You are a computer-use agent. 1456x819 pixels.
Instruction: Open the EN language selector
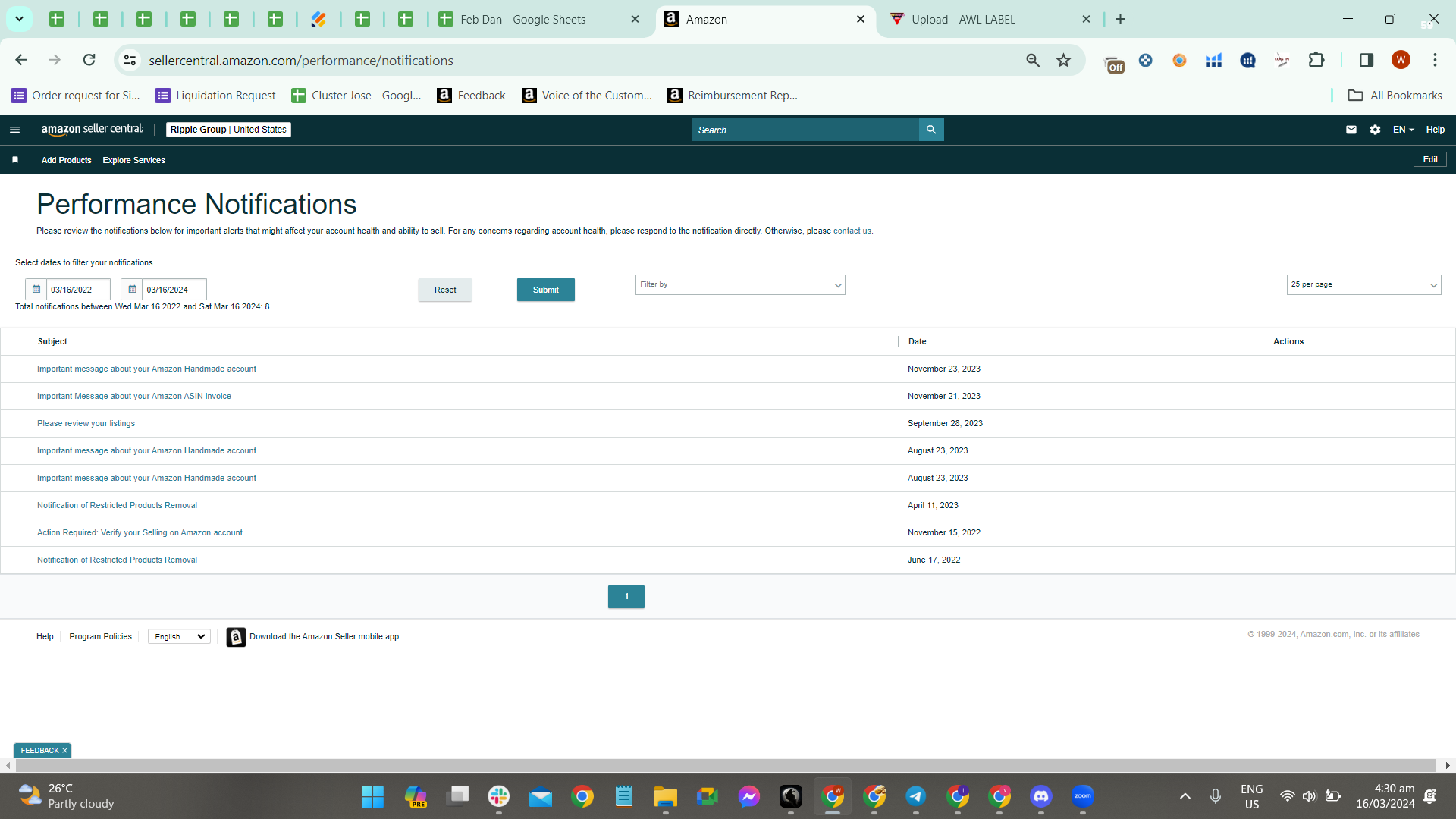click(x=1403, y=130)
